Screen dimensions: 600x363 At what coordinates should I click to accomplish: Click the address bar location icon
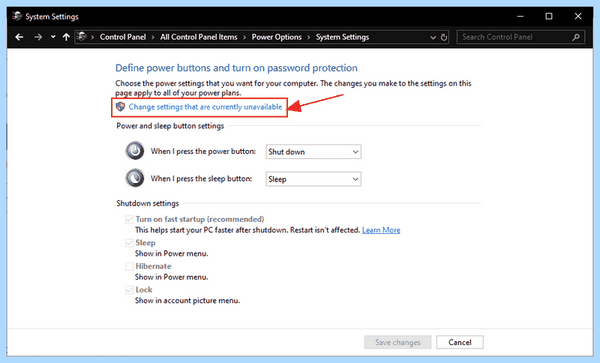pyautogui.click(x=82, y=37)
